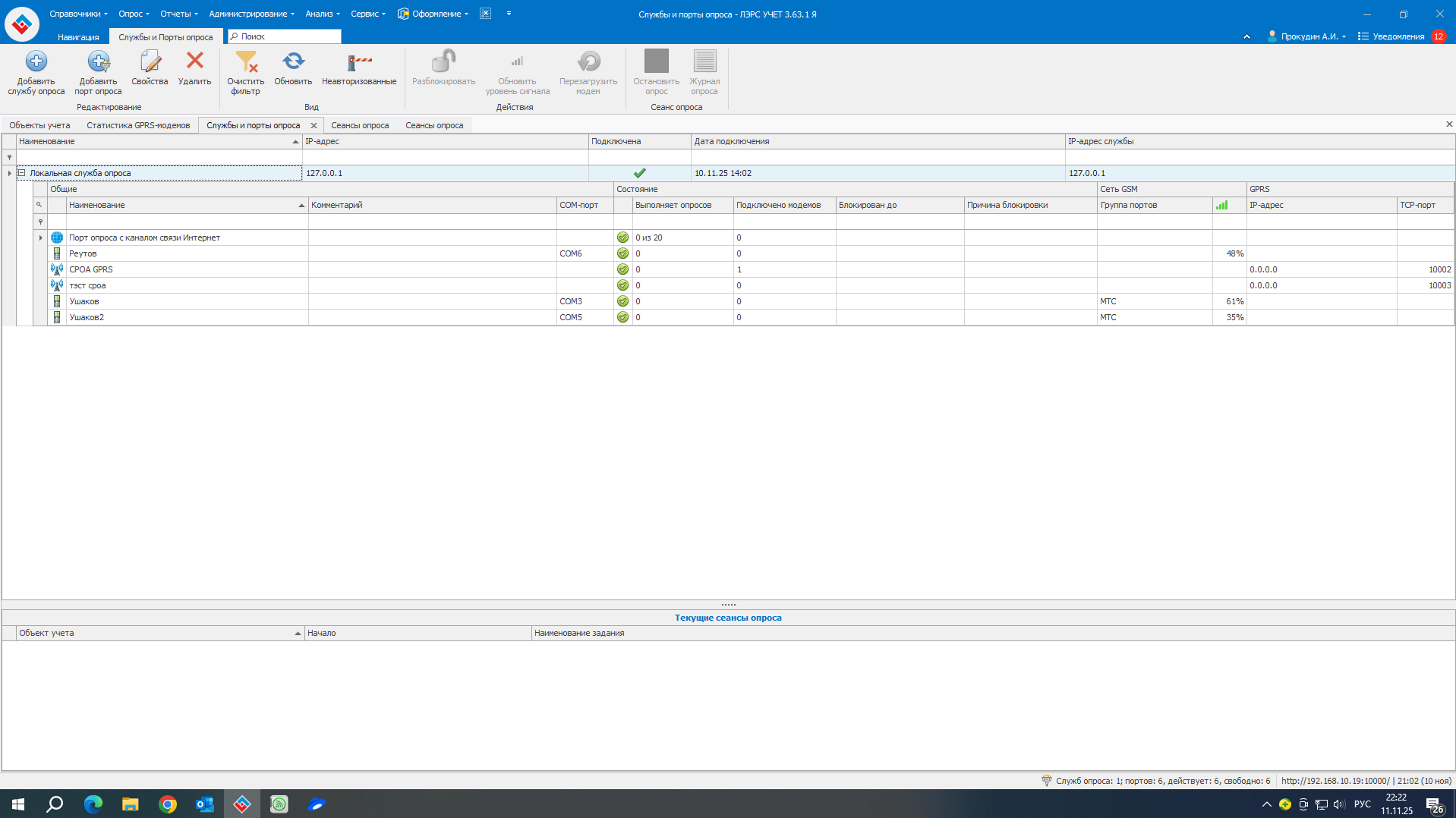
Task: Open the Справочники dropdown menu
Action: point(78,14)
